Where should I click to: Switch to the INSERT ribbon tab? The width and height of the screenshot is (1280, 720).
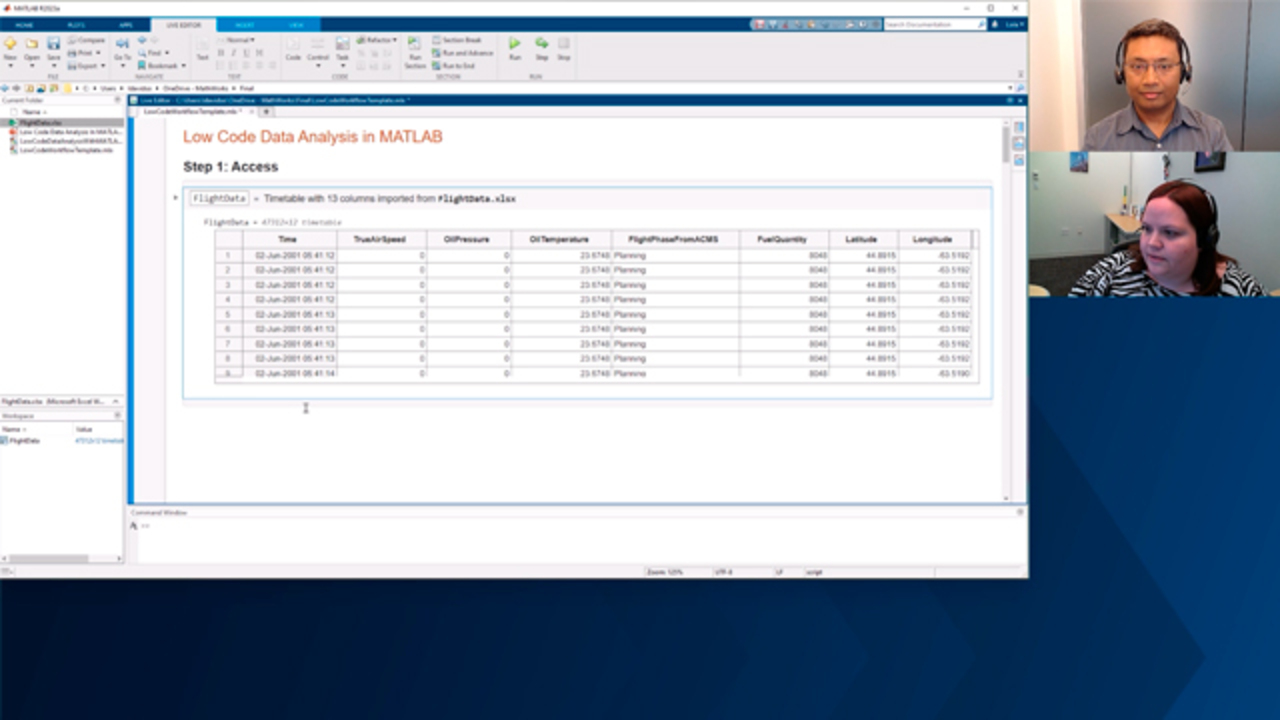(x=243, y=24)
